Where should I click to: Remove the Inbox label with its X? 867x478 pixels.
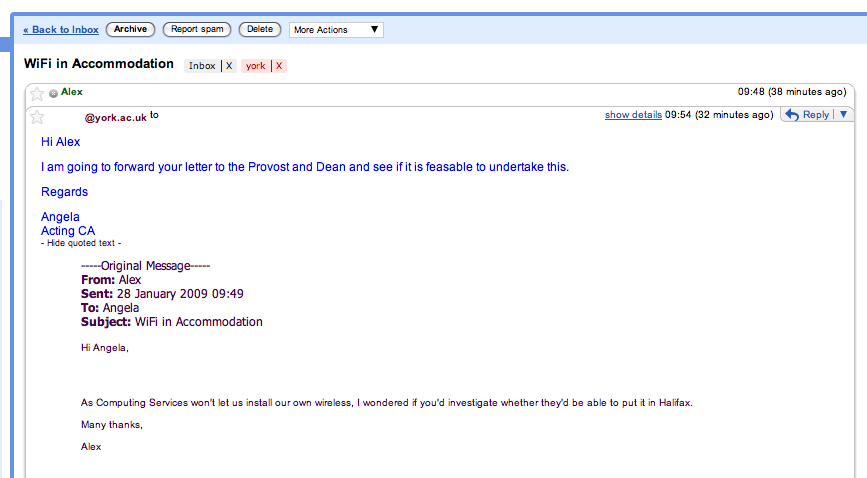coord(229,66)
